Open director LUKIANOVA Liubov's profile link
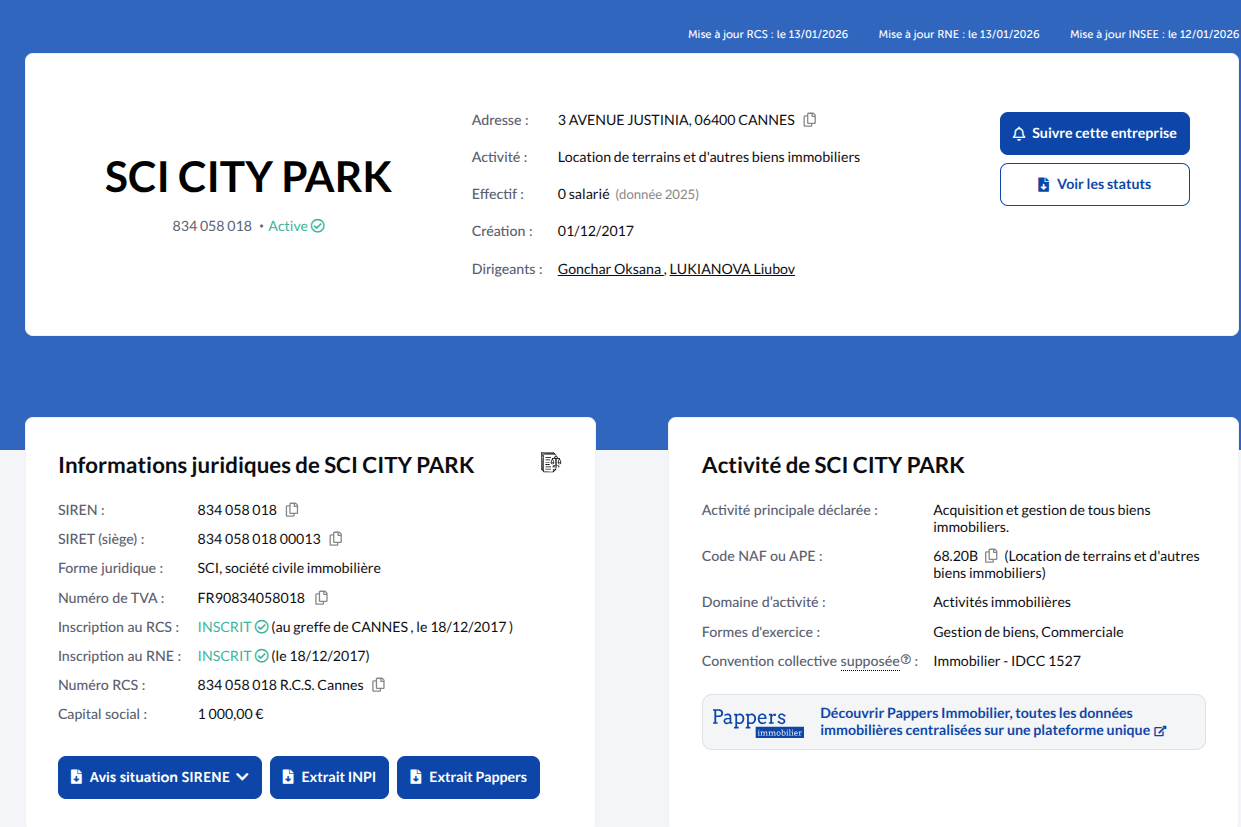Viewport: 1241px width, 827px height. point(732,269)
